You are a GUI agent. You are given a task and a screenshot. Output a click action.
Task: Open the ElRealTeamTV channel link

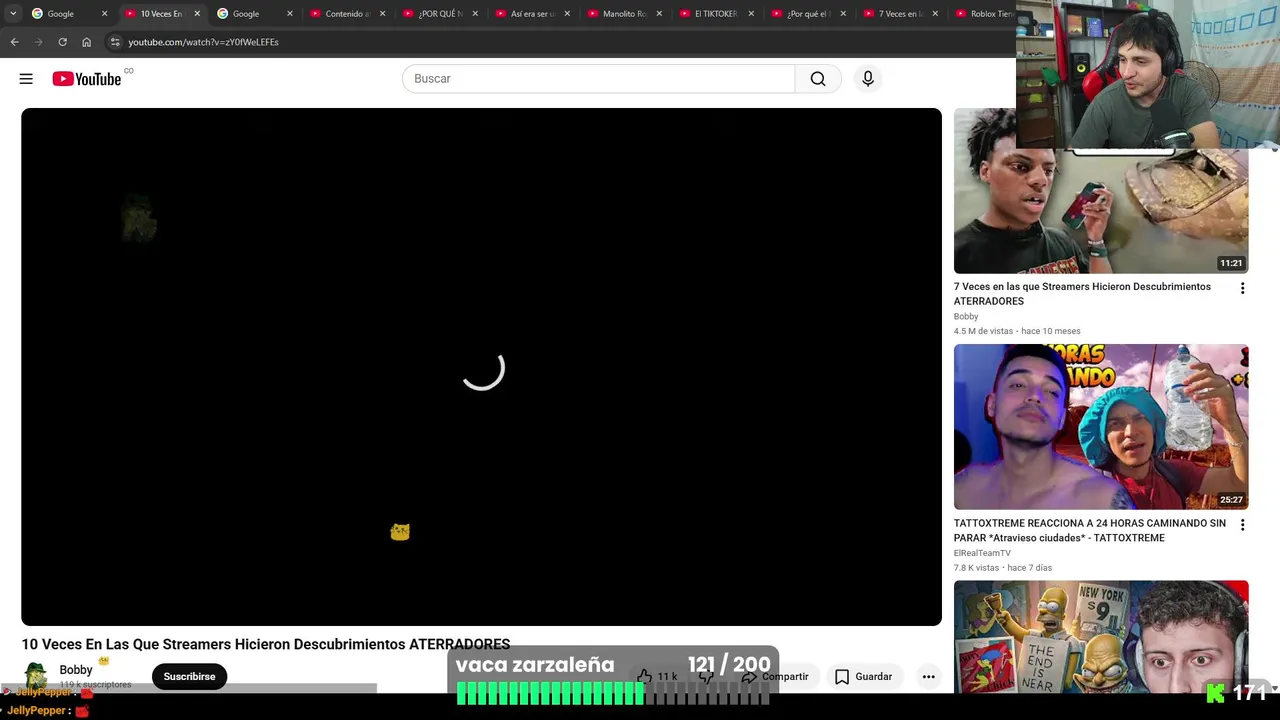click(x=982, y=553)
